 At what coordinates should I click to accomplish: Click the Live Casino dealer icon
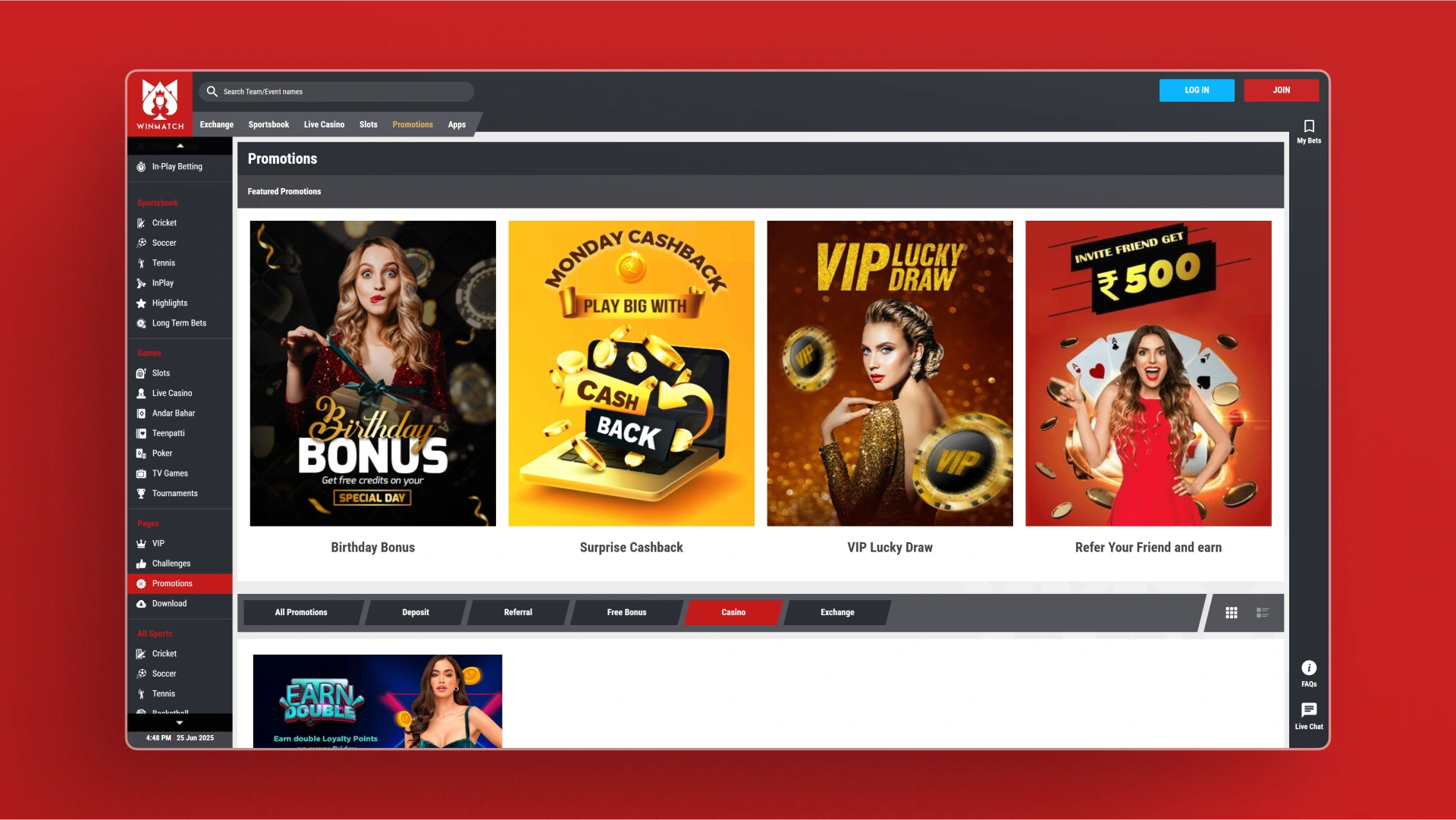point(141,394)
